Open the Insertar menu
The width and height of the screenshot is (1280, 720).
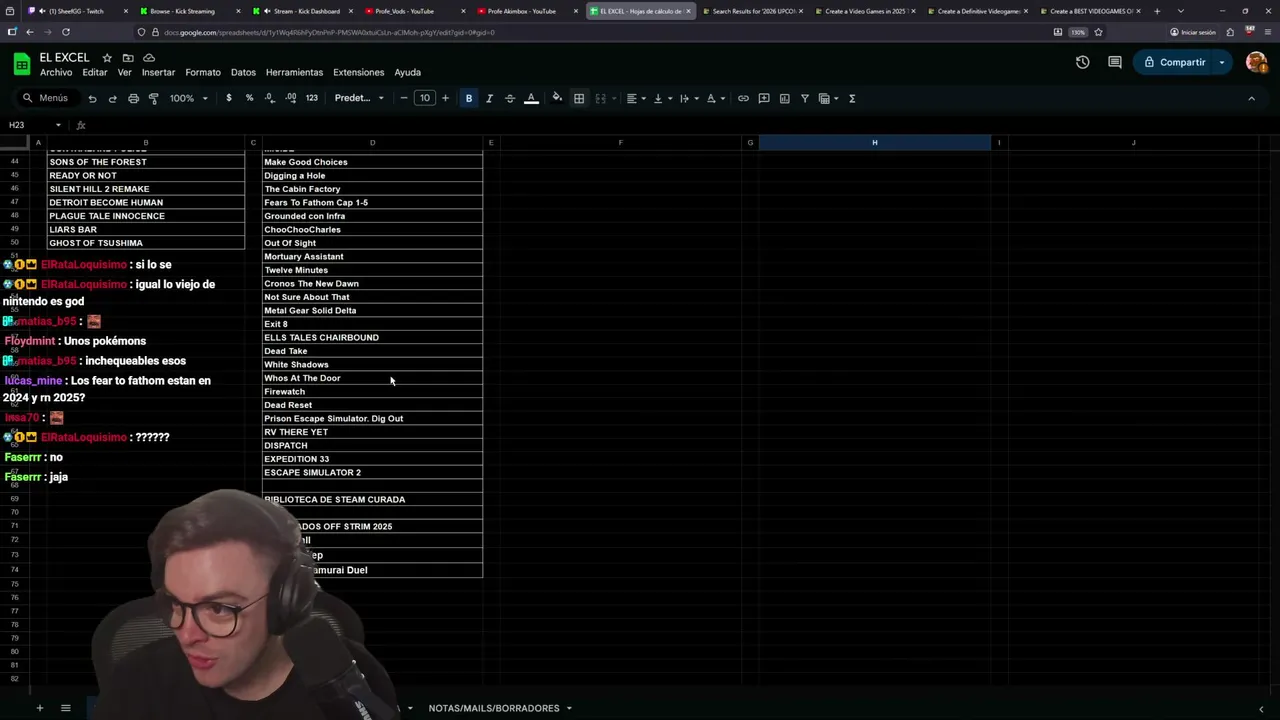click(158, 72)
